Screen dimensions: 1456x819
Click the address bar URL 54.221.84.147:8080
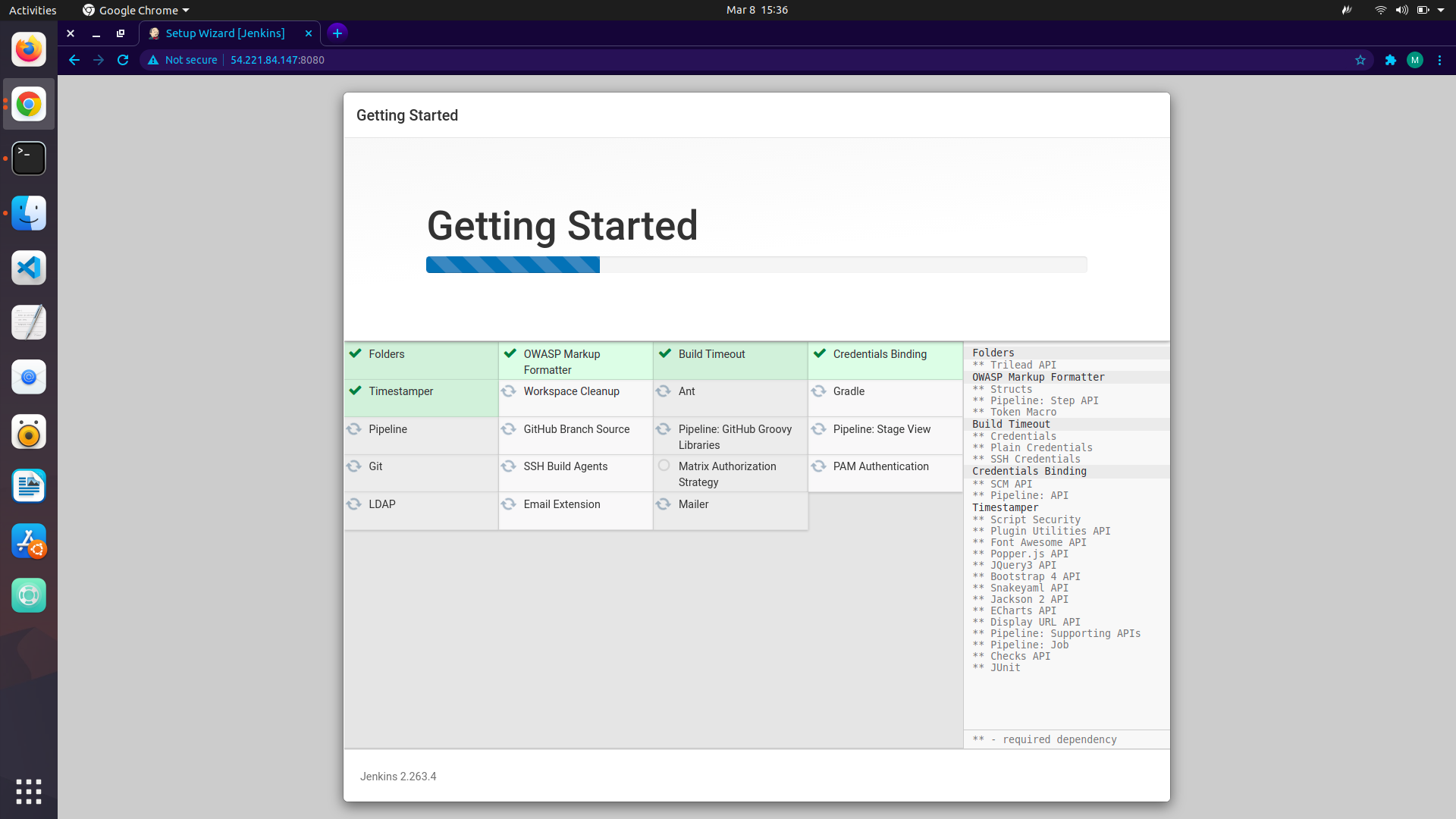pos(278,60)
